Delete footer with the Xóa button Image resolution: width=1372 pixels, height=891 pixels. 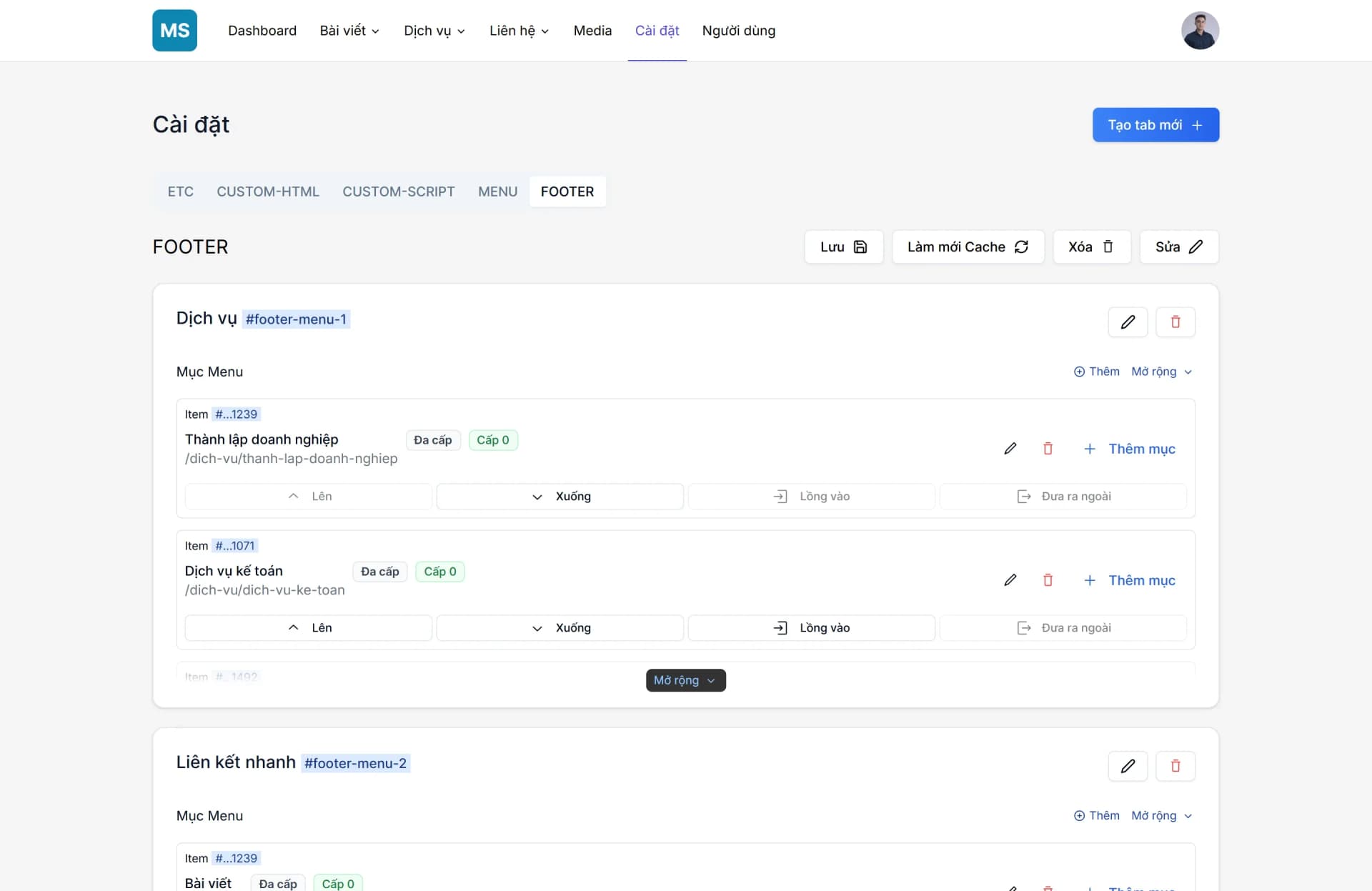click(x=1091, y=247)
